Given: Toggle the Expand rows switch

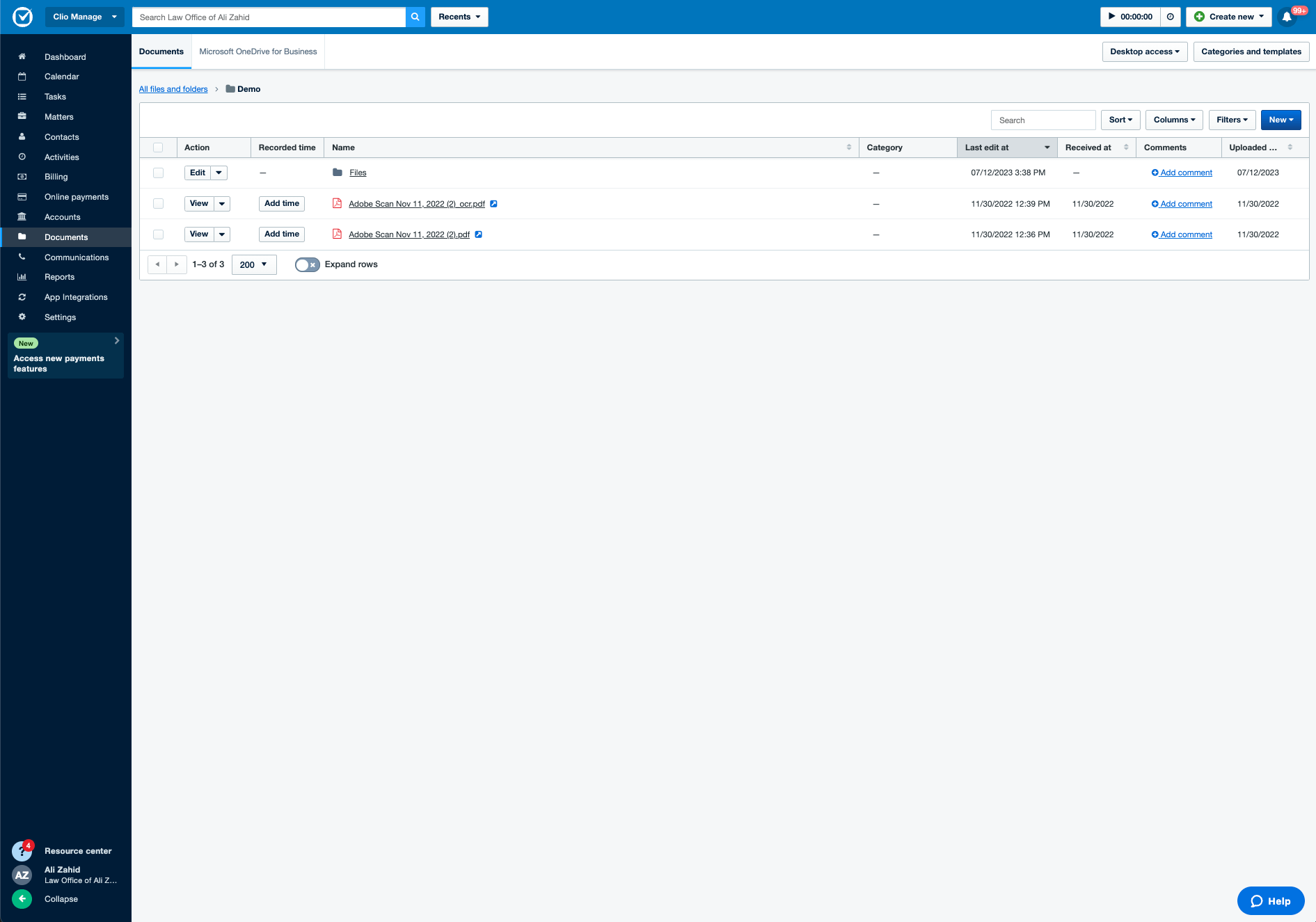Looking at the screenshot, I should point(307,264).
